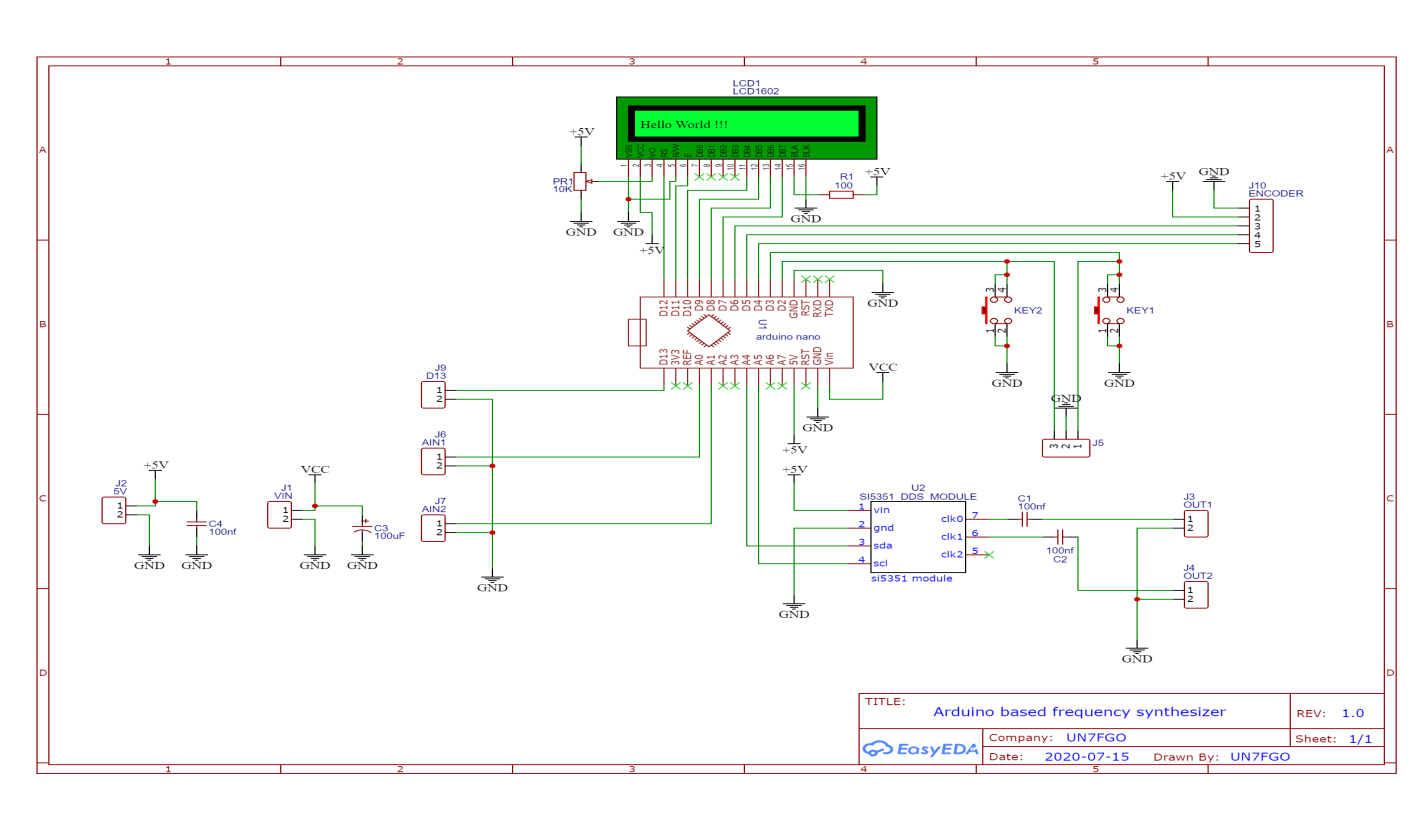
Task: Select the J3 OUT1 connector
Action: pyautogui.click(x=1196, y=522)
